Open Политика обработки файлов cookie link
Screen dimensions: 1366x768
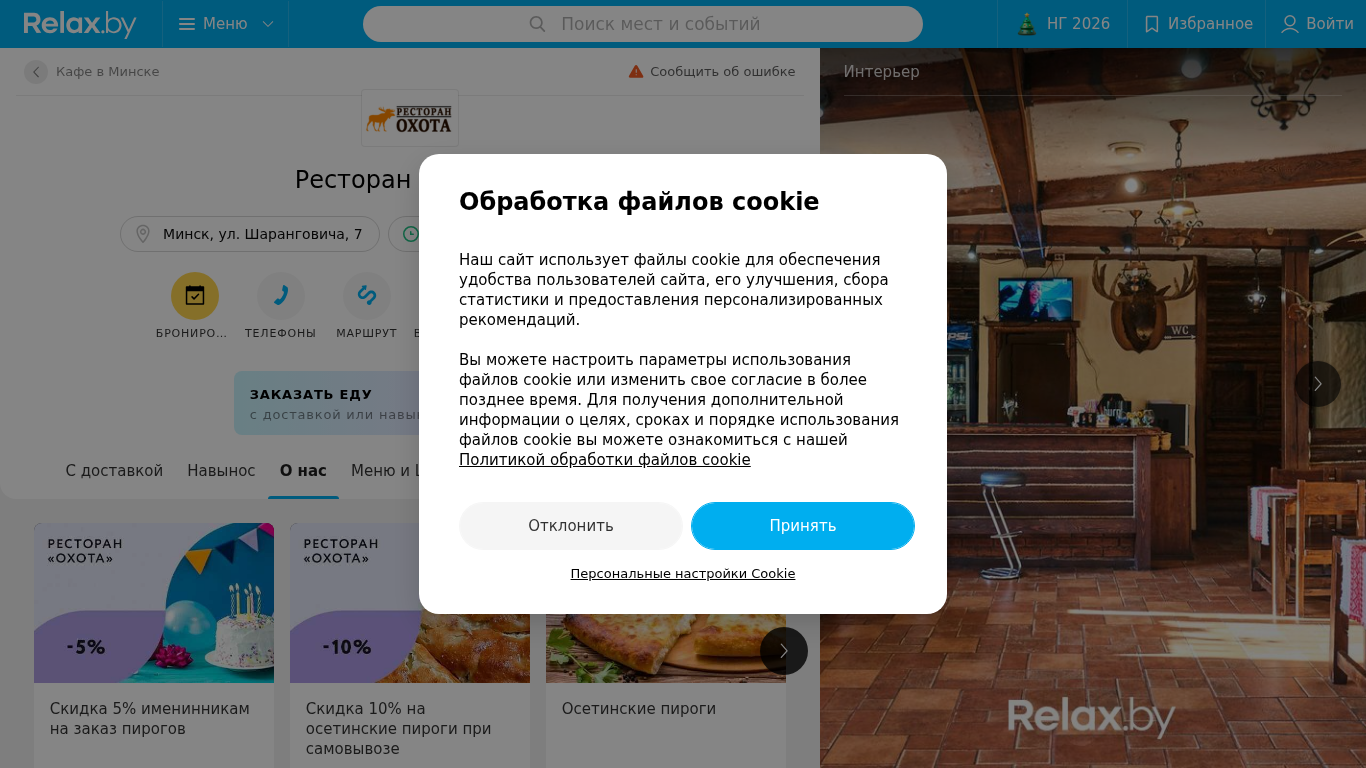tap(605, 460)
